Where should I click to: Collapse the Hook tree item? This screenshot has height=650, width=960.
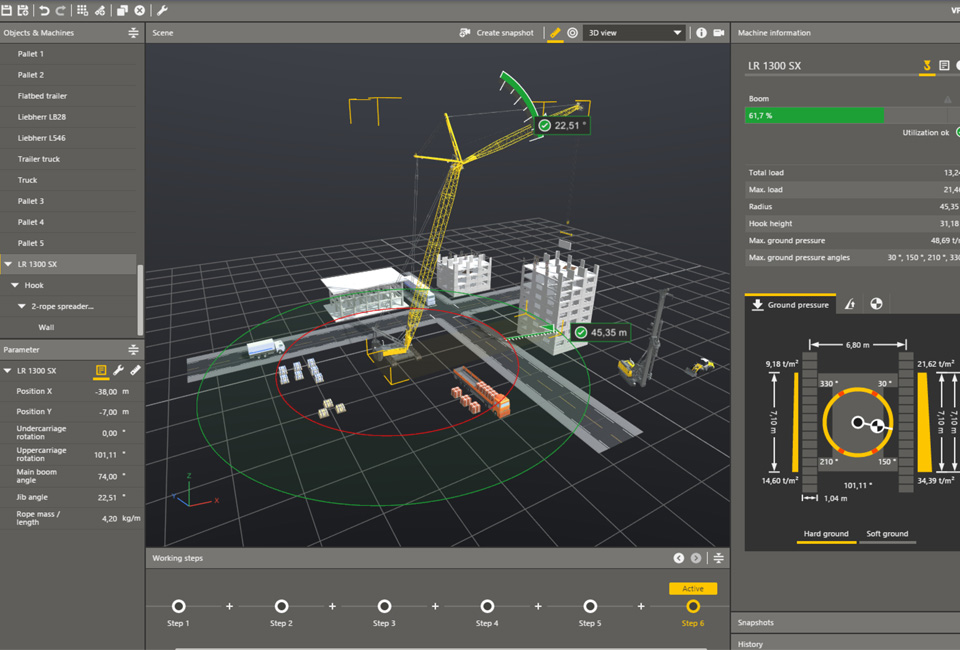(15, 286)
